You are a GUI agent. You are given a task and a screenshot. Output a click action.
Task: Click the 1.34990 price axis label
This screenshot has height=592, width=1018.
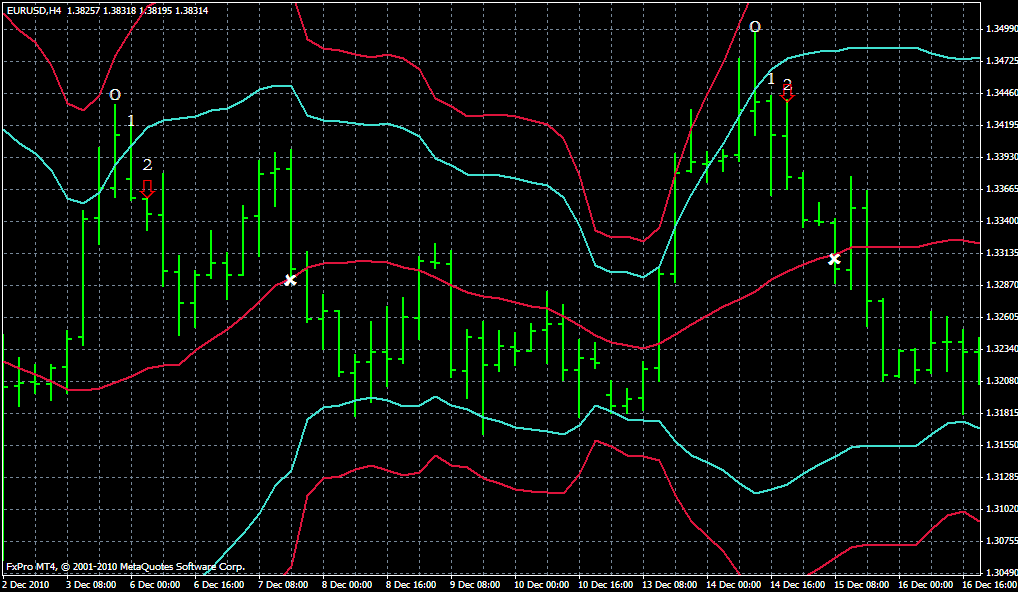(x=1000, y=29)
